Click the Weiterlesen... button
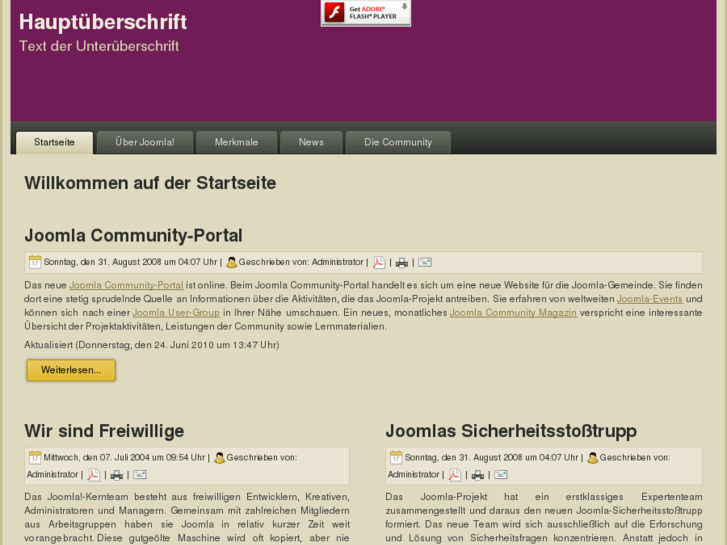This screenshot has height=545, width=727. pos(71,370)
